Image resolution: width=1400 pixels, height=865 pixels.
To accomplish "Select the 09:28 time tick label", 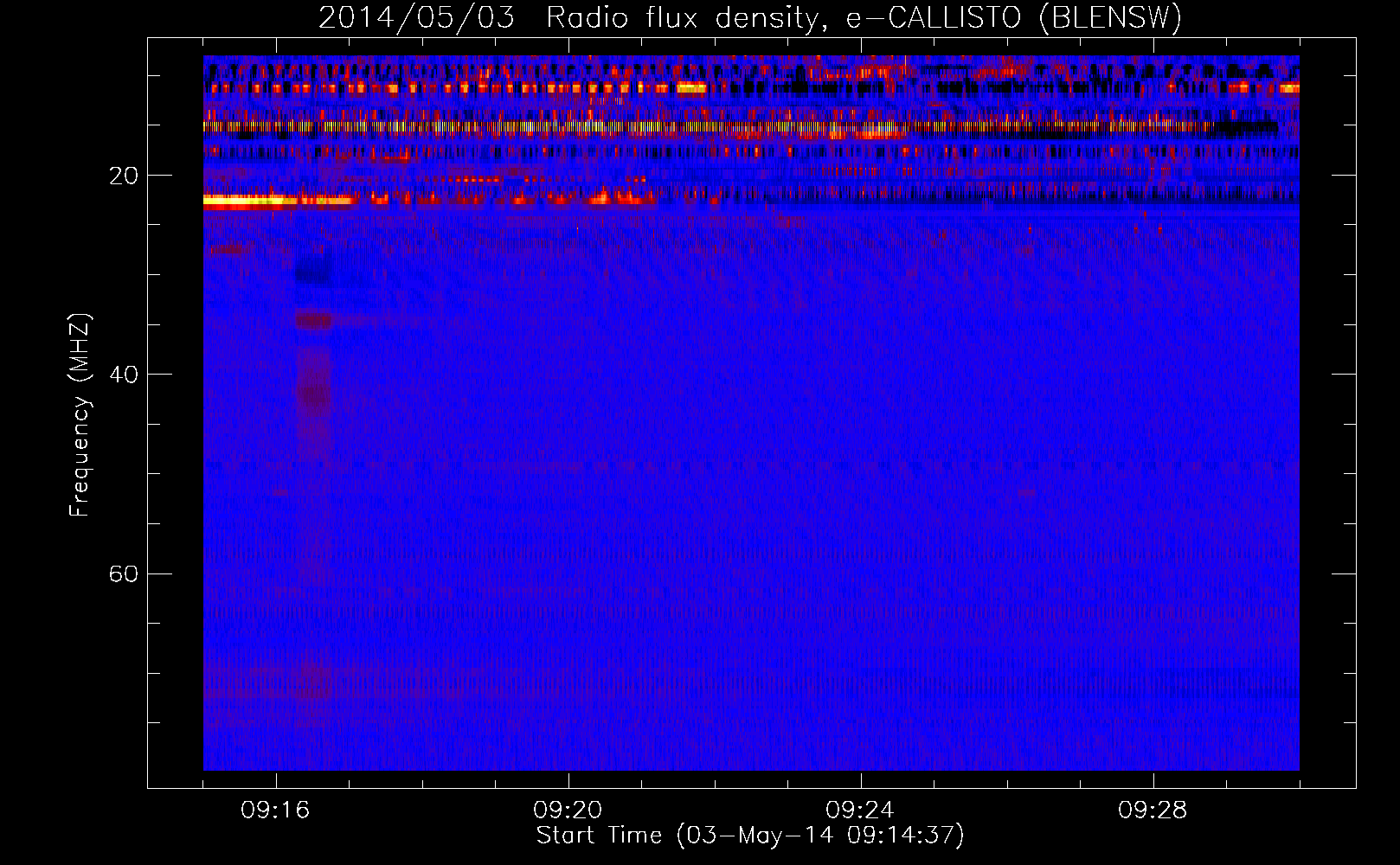I will (1153, 811).
